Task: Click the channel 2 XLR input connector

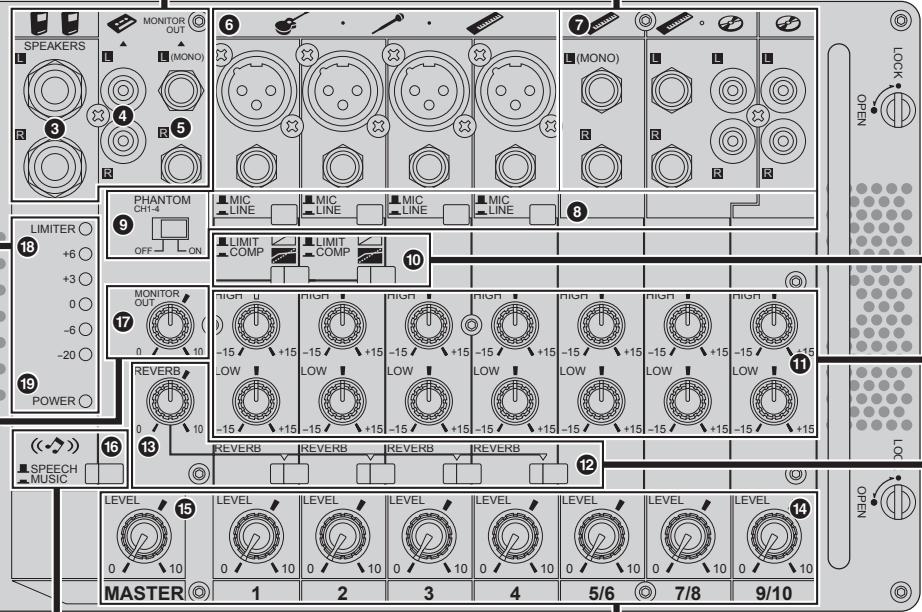Action: coord(343,91)
